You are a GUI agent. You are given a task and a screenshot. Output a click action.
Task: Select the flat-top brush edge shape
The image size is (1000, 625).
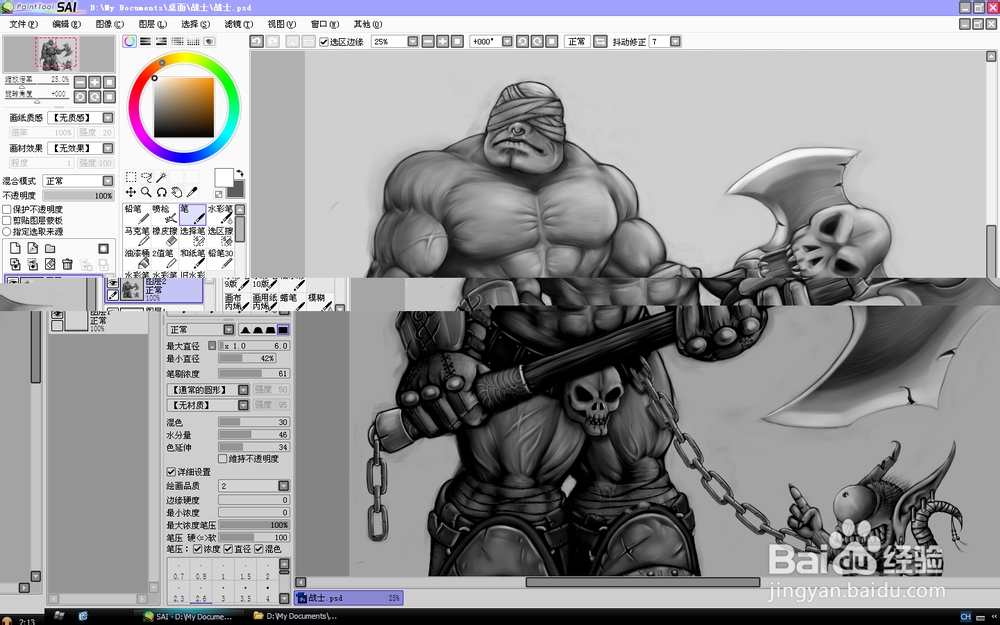(283, 330)
